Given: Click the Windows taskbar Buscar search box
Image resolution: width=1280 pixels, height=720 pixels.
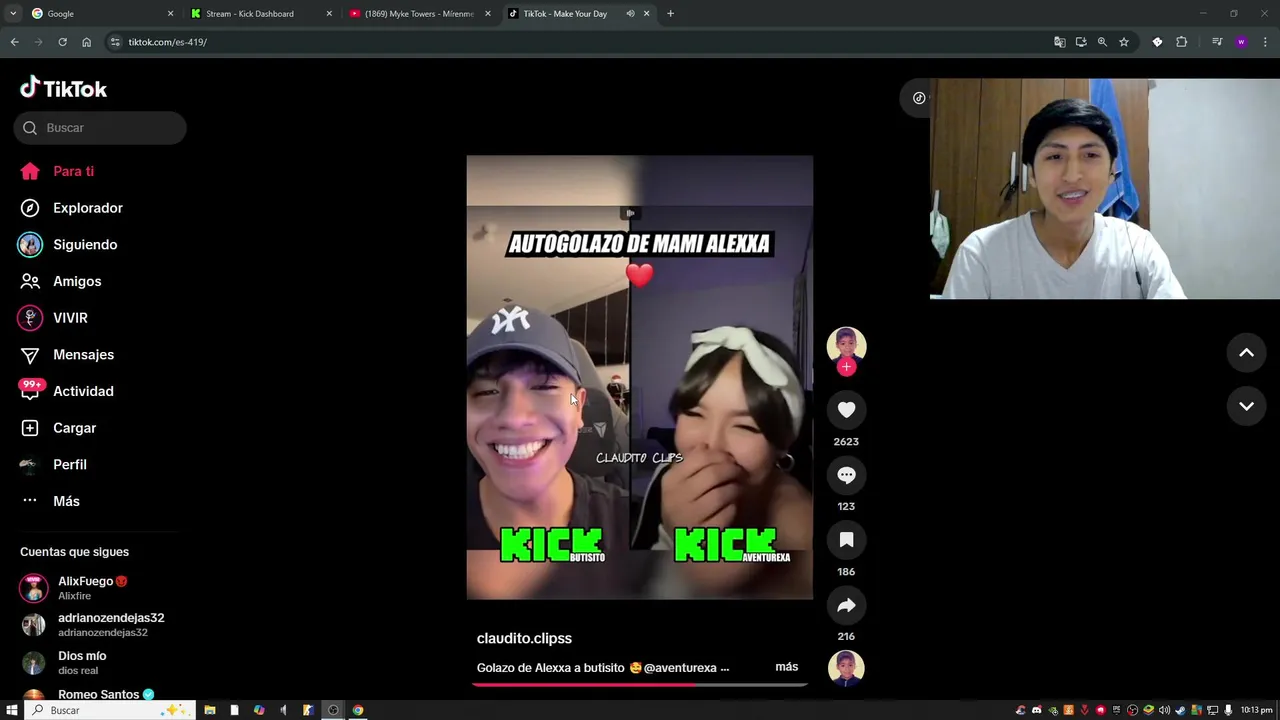Looking at the screenshot, I should (110, 710).
